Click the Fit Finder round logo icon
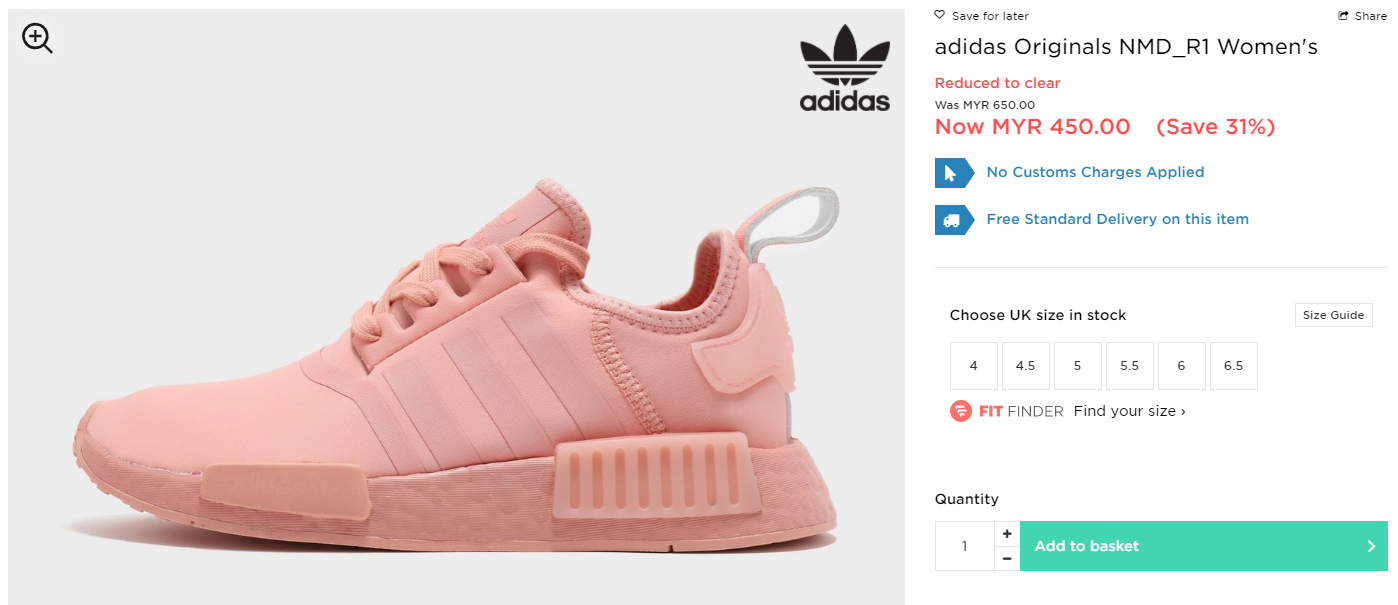This screenshot has height=605, width=1398. pyautogui.click(x=960, y=411)
